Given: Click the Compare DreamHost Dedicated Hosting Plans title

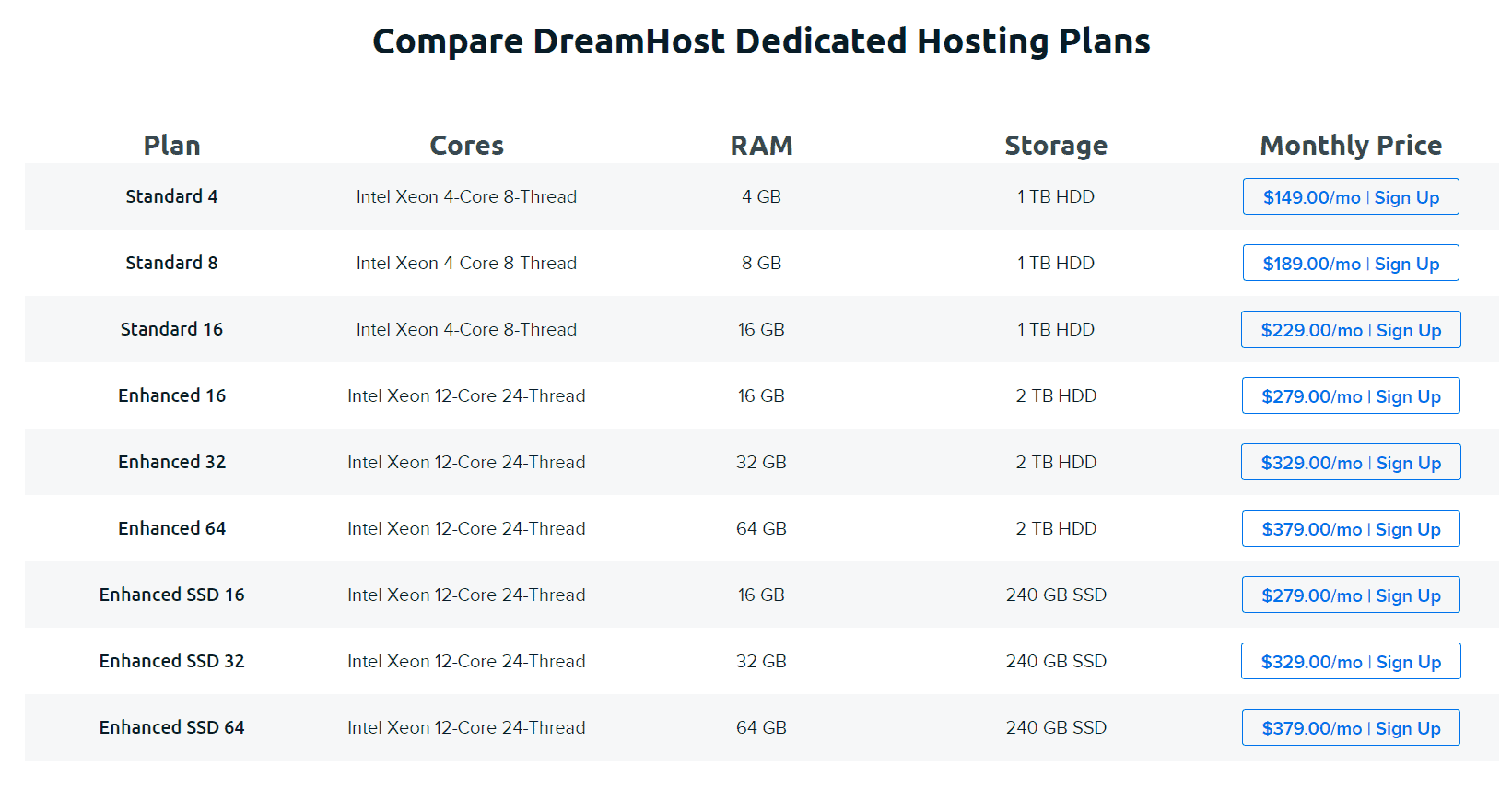Looking at the screenshot, I should 761,41.
